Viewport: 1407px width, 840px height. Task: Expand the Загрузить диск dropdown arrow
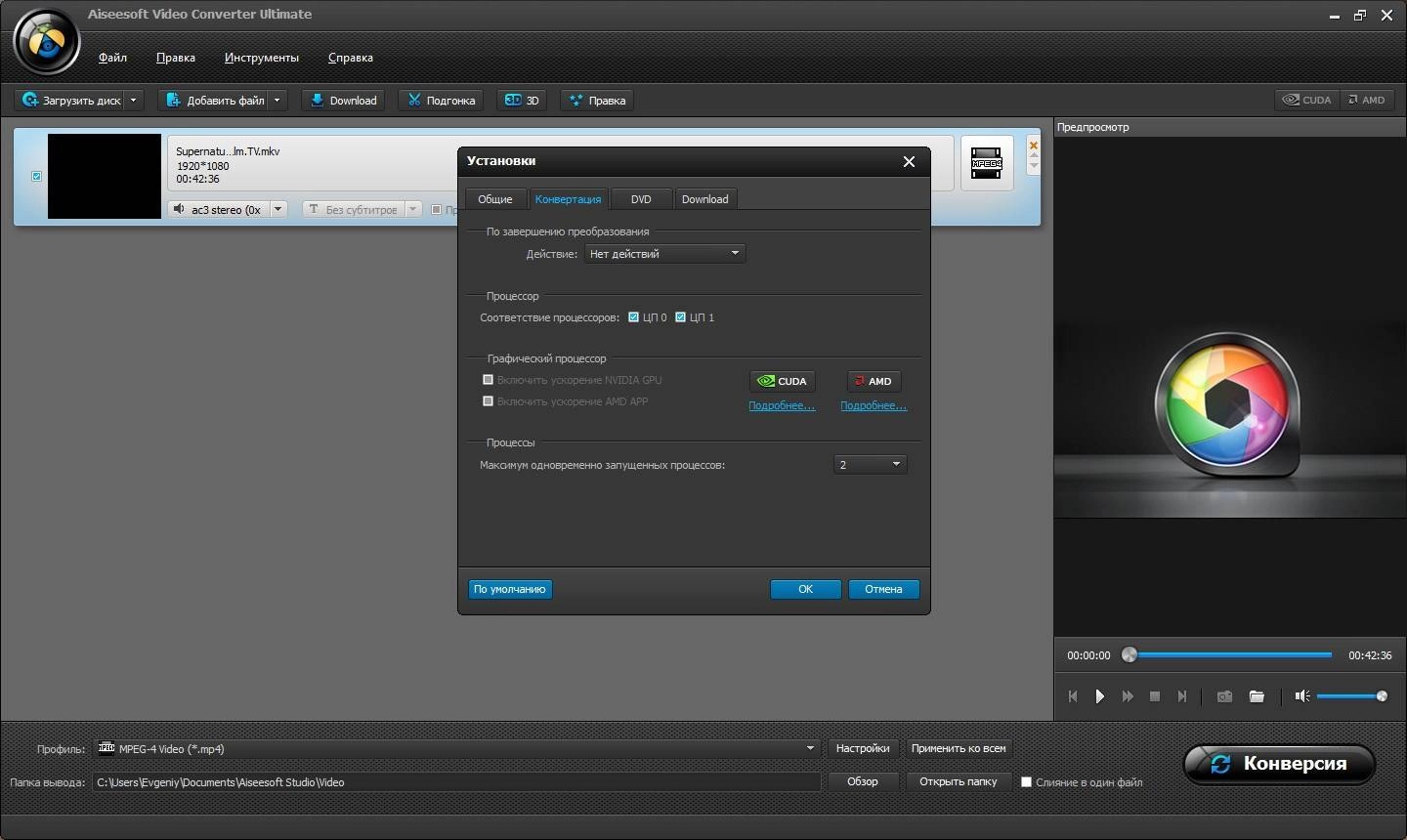[x=134, y=100]
